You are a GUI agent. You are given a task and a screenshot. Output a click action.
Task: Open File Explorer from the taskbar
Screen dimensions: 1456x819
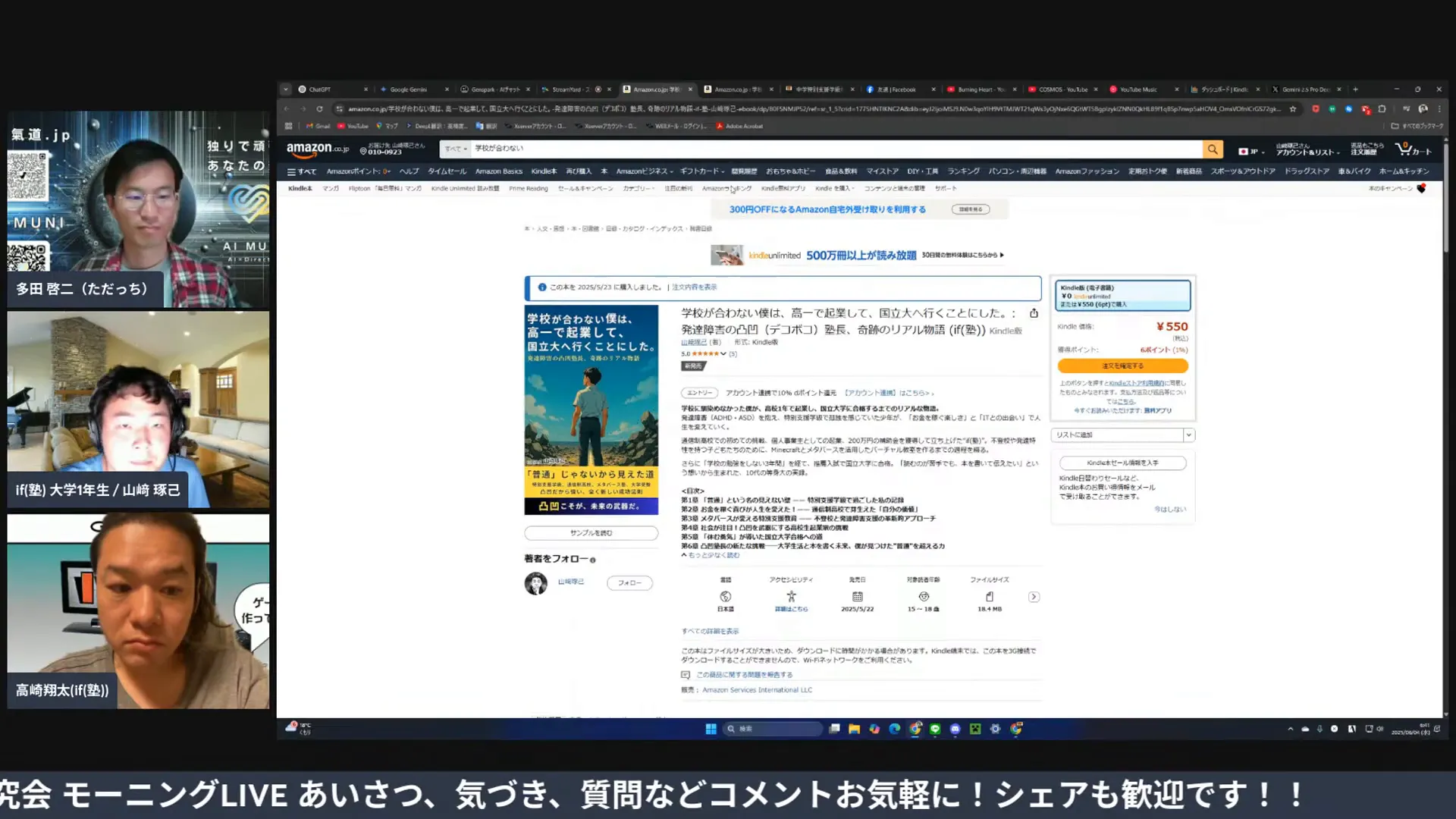coord(854,729)
